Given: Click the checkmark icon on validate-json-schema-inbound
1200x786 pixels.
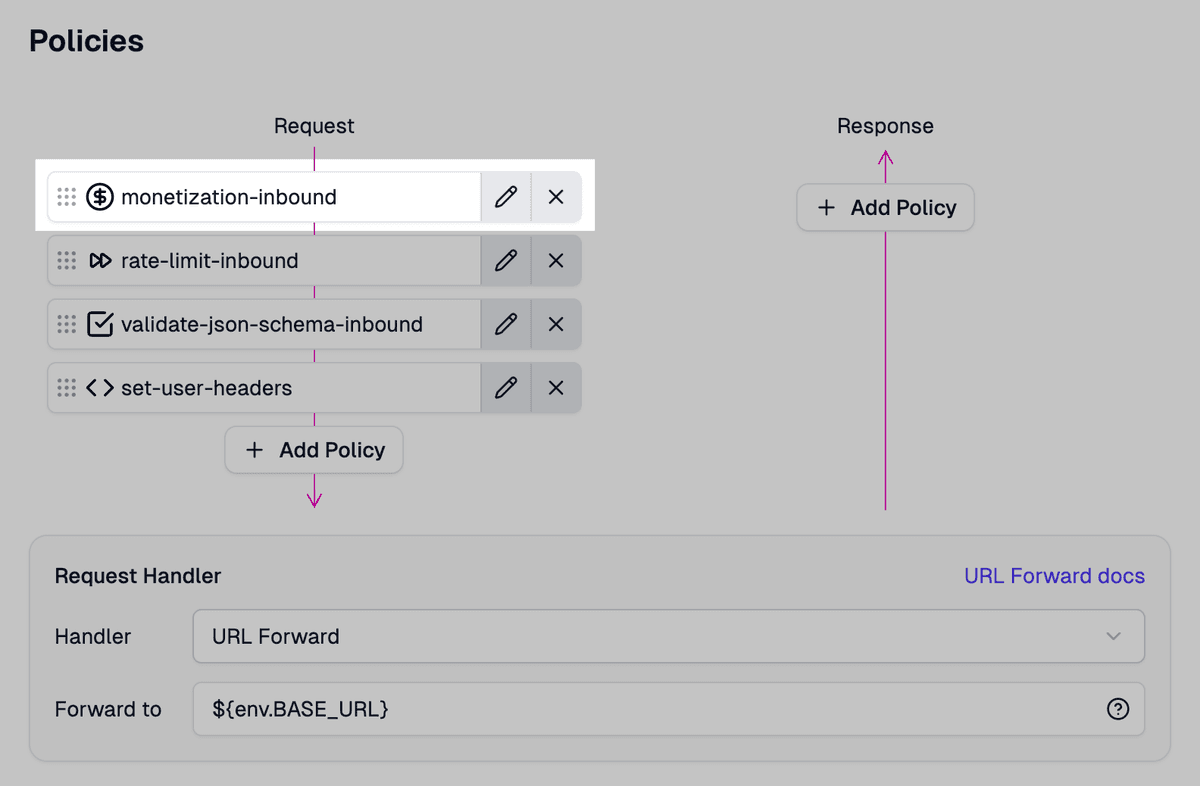Looking at the screenshot, I should click(x=100, y=324).
